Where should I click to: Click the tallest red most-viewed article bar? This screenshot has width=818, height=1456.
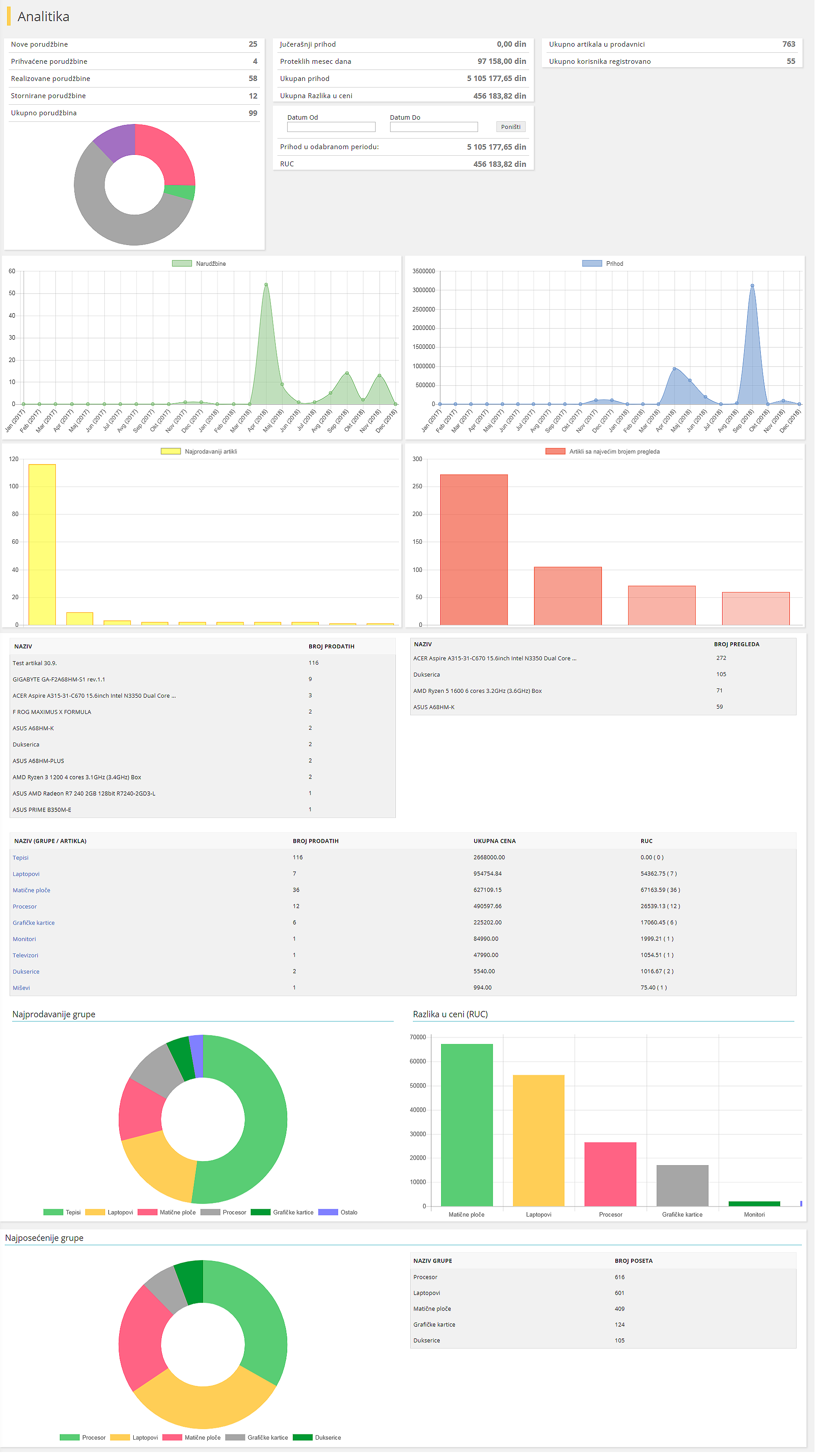point(476,552)
